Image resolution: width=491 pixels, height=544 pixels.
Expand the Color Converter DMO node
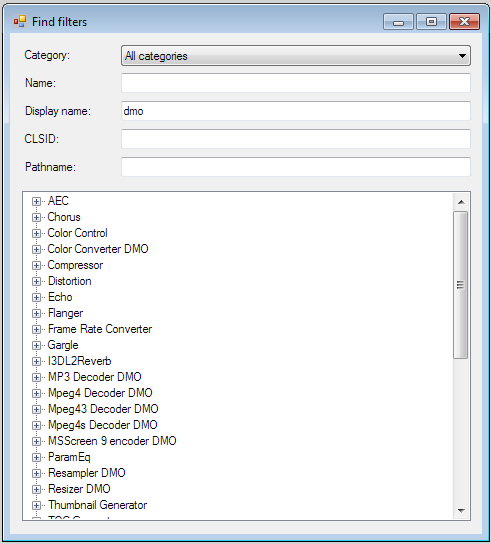pos(36,249)
